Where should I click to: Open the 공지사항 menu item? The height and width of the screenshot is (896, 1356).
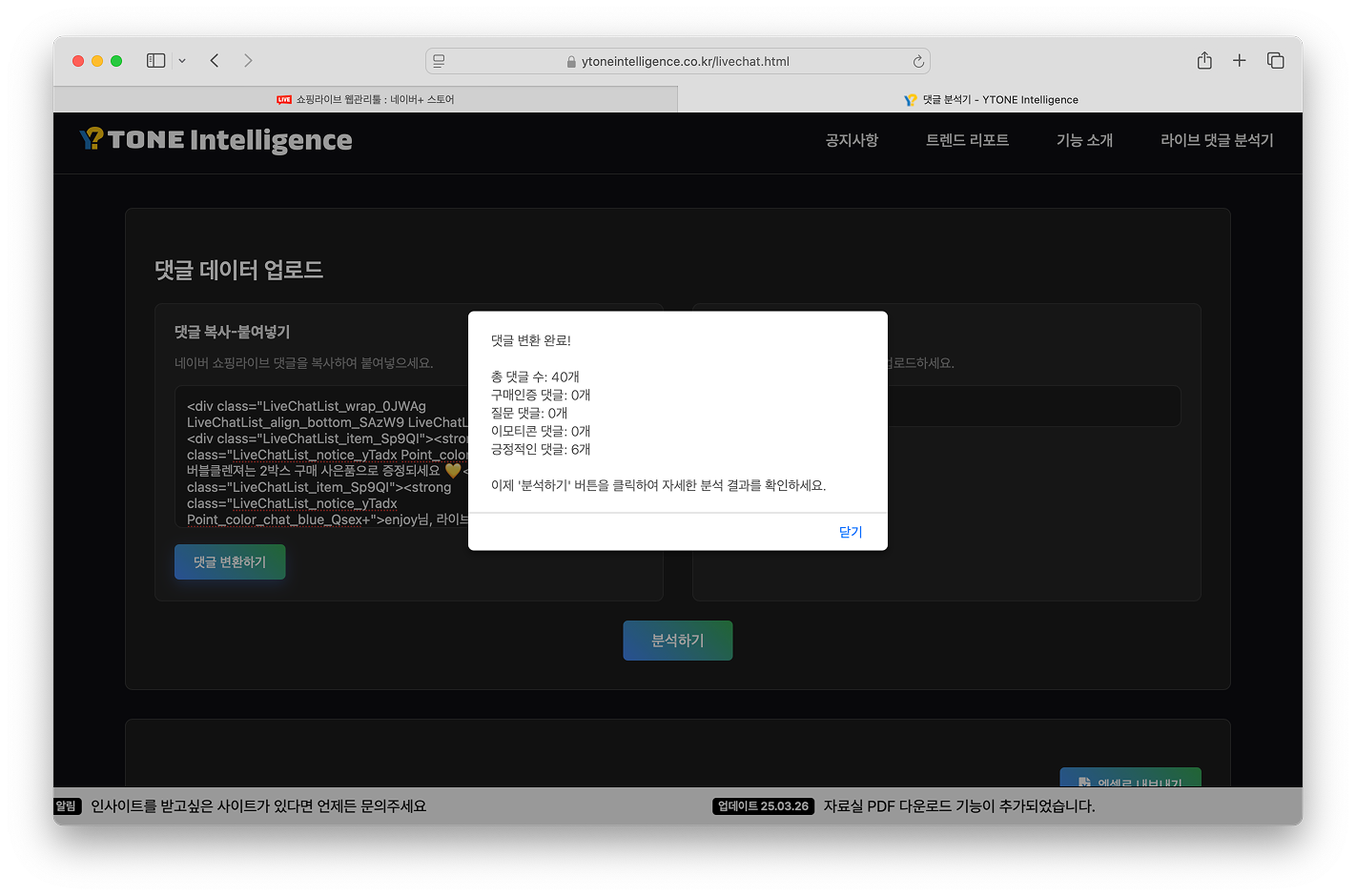[x=852, y=140]
